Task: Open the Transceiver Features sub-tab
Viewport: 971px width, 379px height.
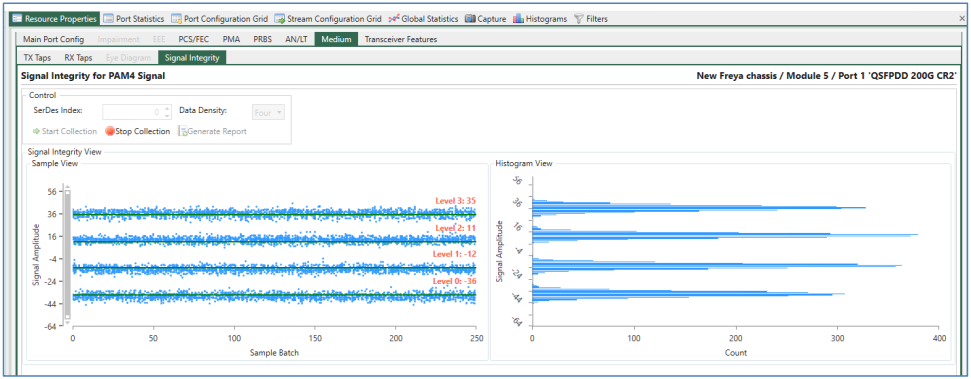Action: point(401,39)
